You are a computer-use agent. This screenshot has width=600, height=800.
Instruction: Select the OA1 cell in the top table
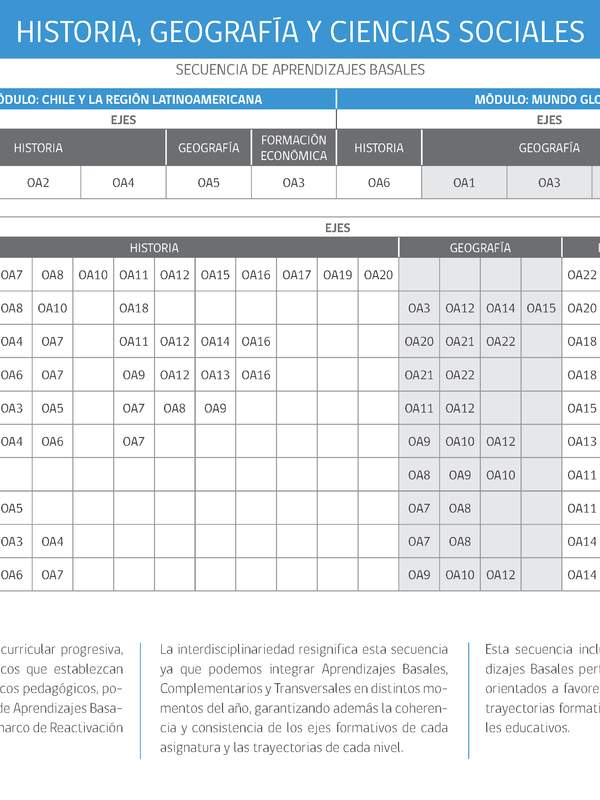pos(464,183)
